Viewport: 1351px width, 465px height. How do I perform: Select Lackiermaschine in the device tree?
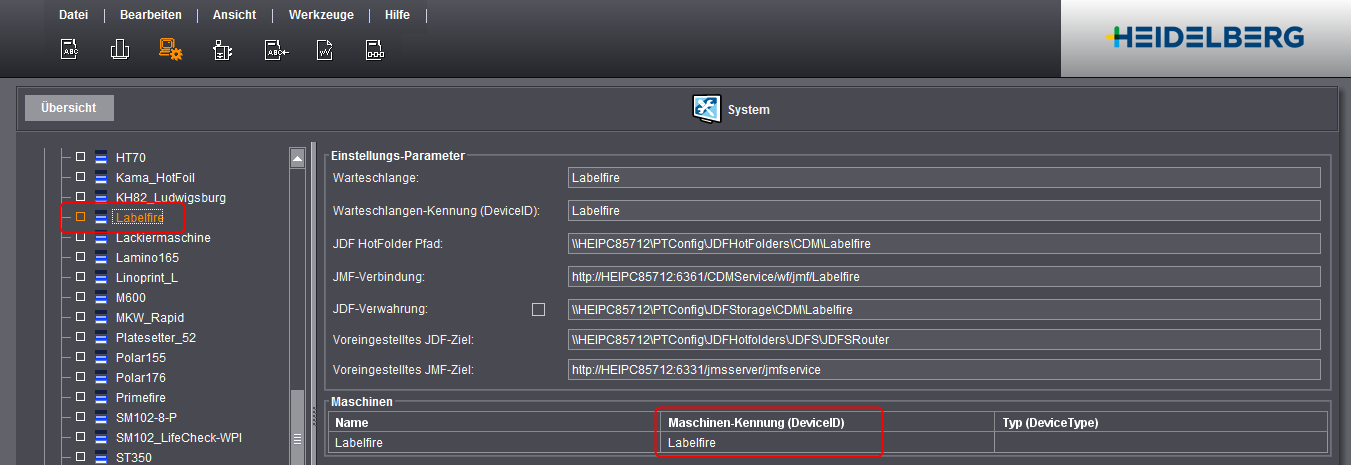coord(163,238)
